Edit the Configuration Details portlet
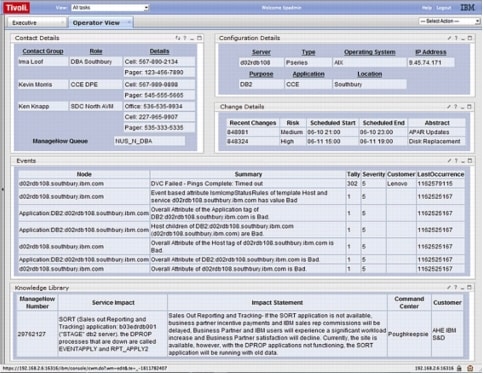 pos(449,38)
